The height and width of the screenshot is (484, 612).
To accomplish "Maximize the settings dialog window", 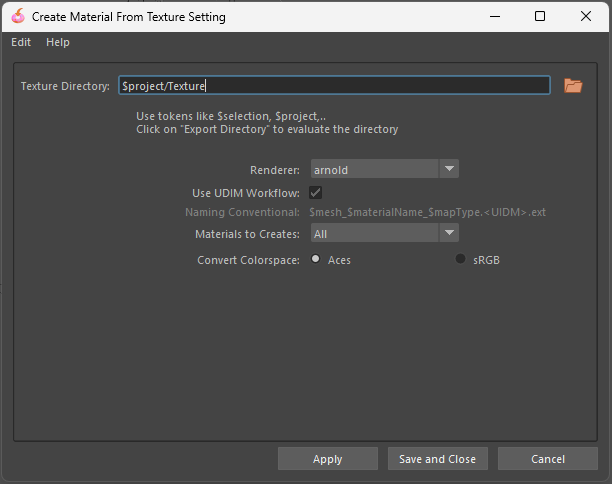I will (x=540, y=17).
